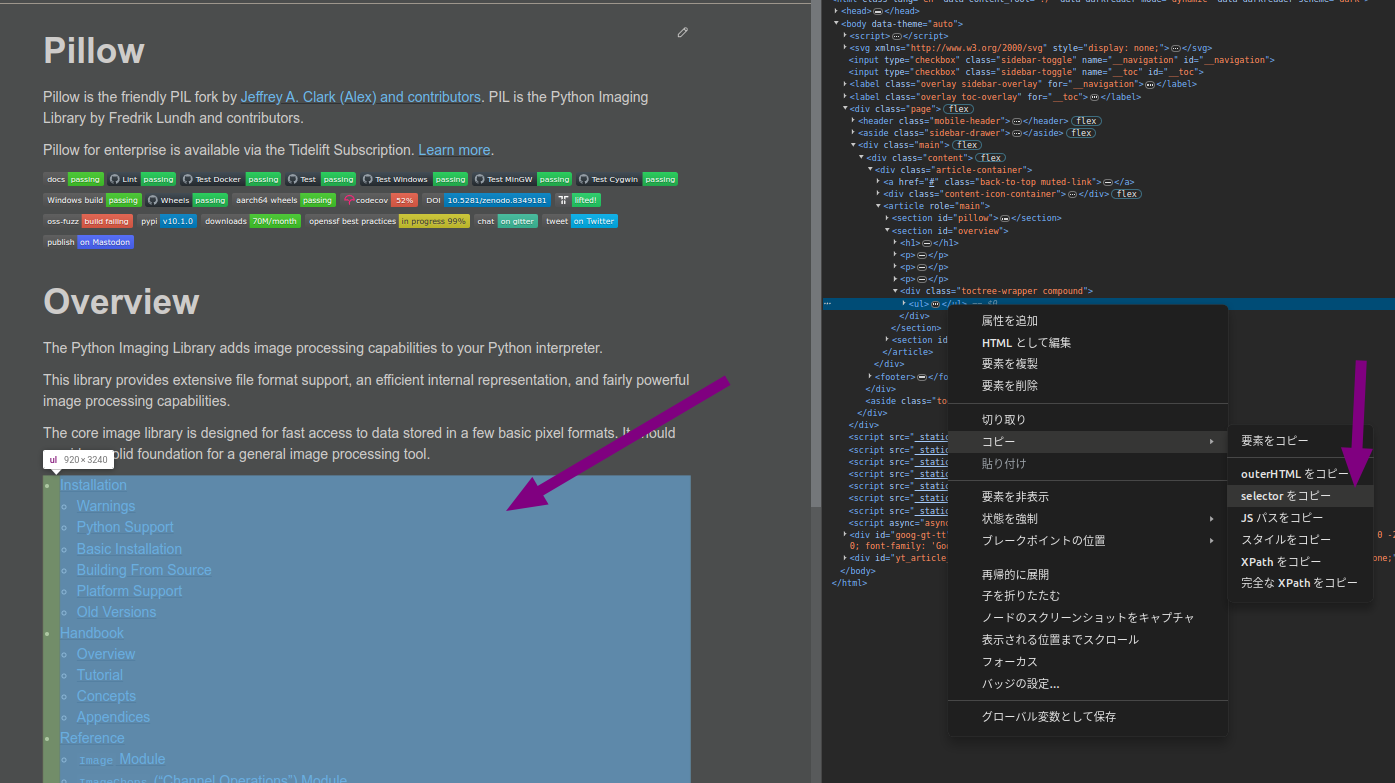Open the Tutorial link
Screen dimensions: 1395x783
100,675
